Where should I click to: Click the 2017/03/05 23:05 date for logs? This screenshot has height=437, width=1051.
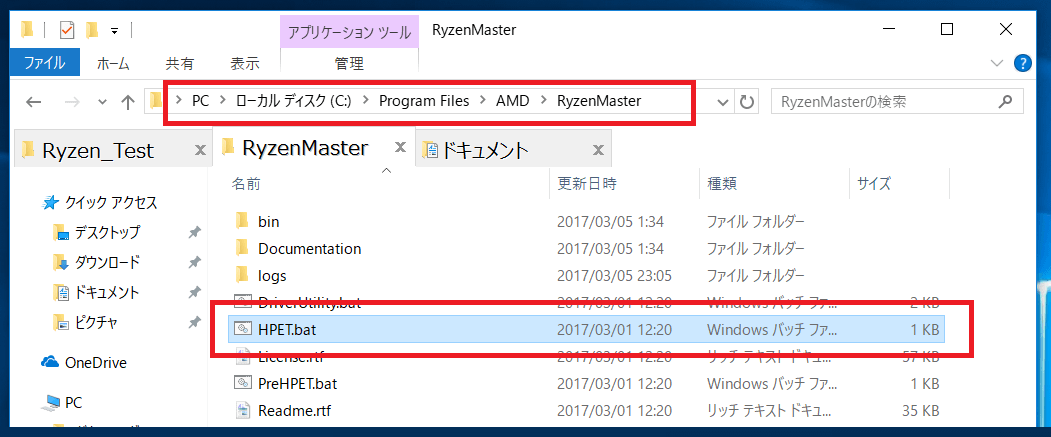(615, 275)
